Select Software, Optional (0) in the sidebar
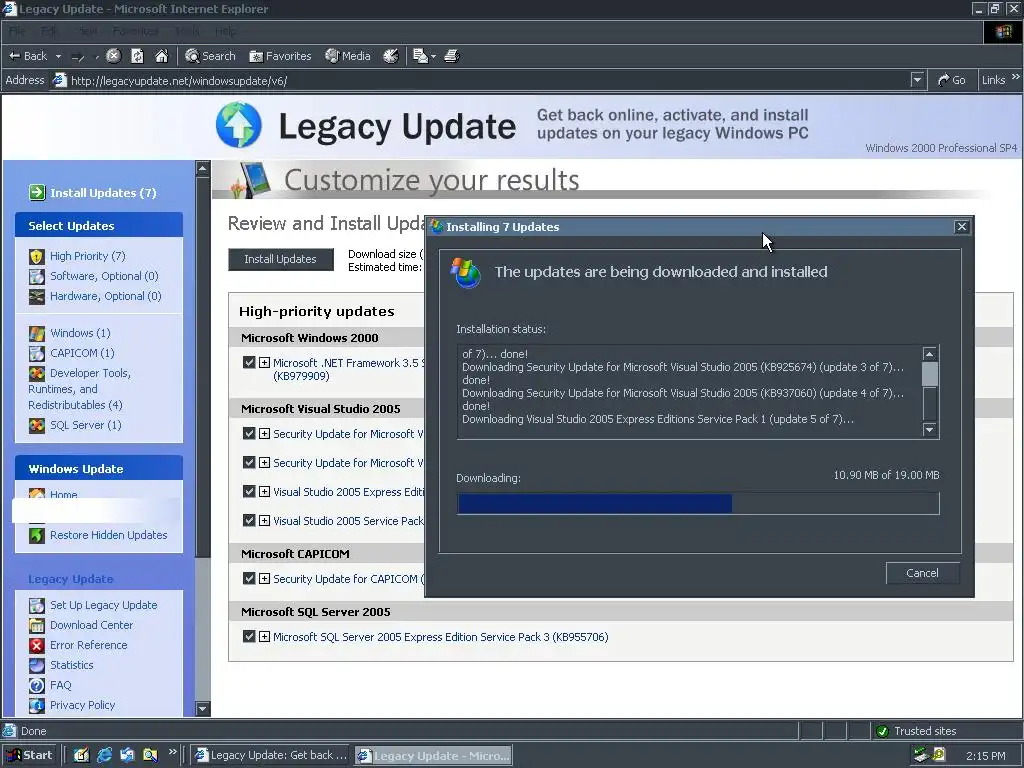Viewport: 1024px width, 768px height. click(93, 276)
